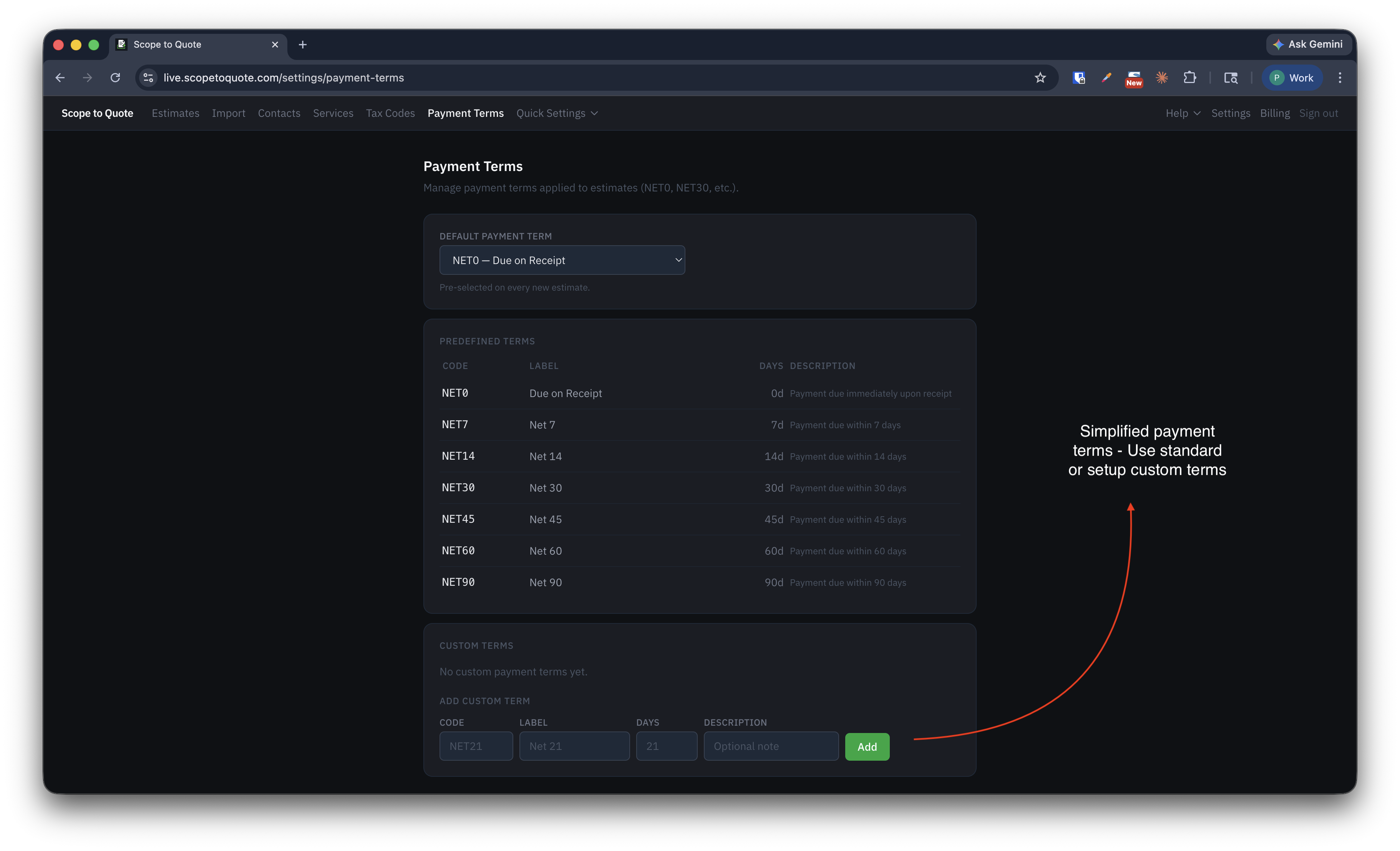
Task: Click the browser back arrow
Action: tap(60, 78)
